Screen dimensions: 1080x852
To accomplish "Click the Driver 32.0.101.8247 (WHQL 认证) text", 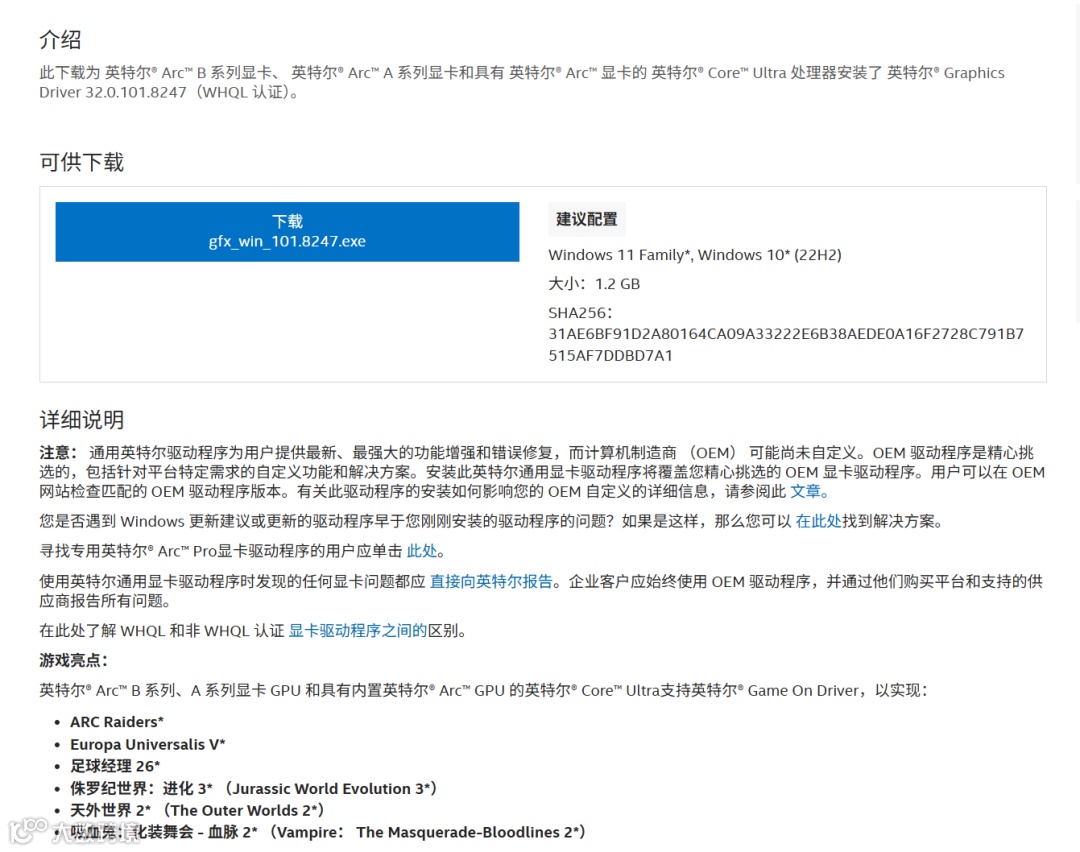I will tap(171, 92).
